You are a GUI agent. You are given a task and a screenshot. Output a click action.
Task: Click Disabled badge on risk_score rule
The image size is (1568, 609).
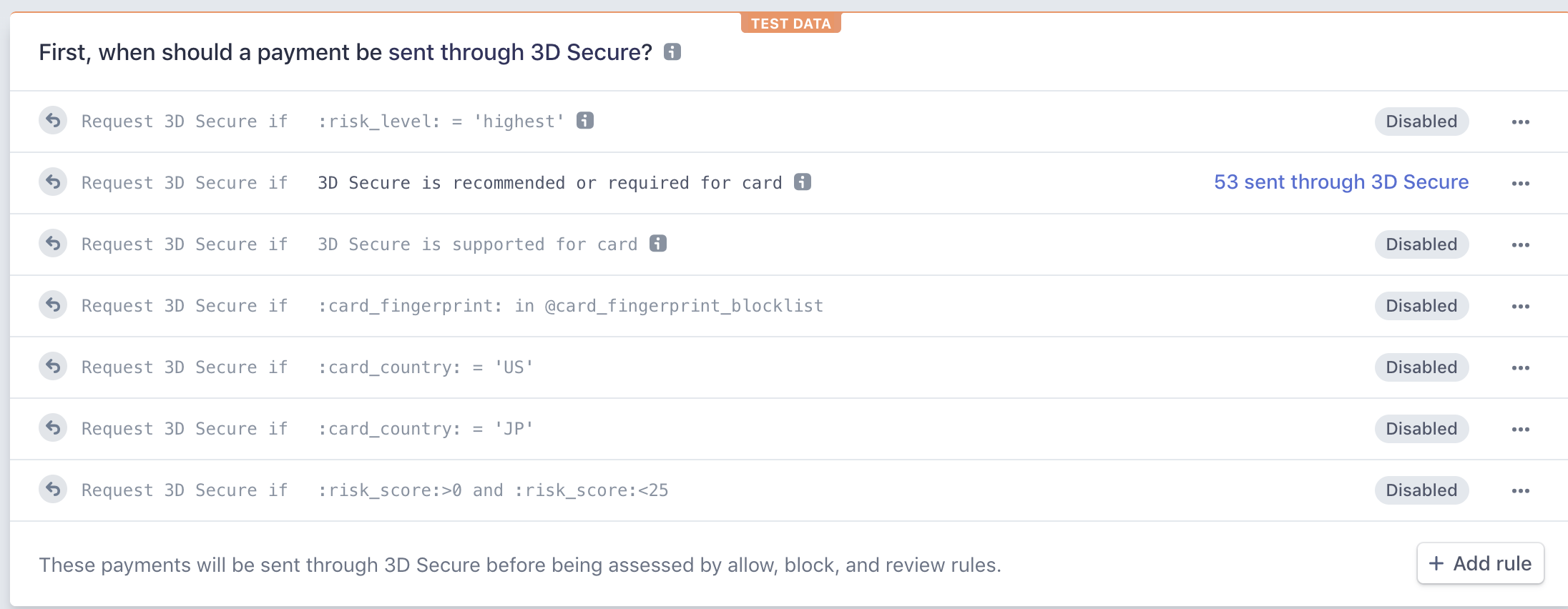click(x=1421, y=490)
